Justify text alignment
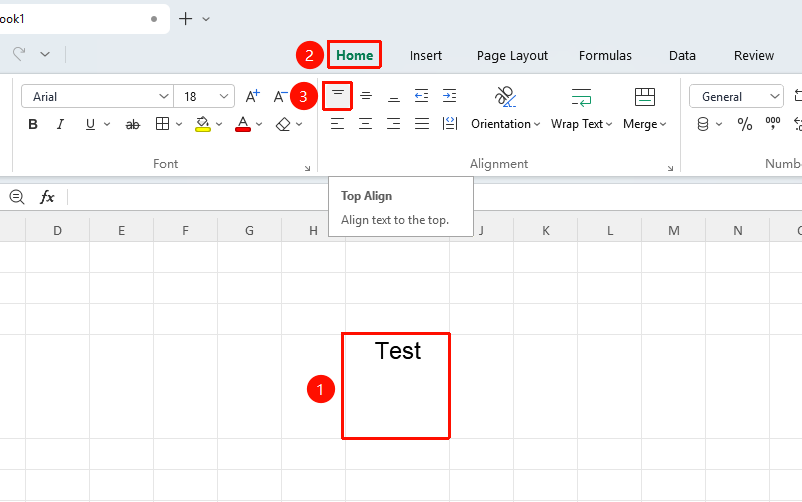 pyautogui.click(x=421, y=123)
